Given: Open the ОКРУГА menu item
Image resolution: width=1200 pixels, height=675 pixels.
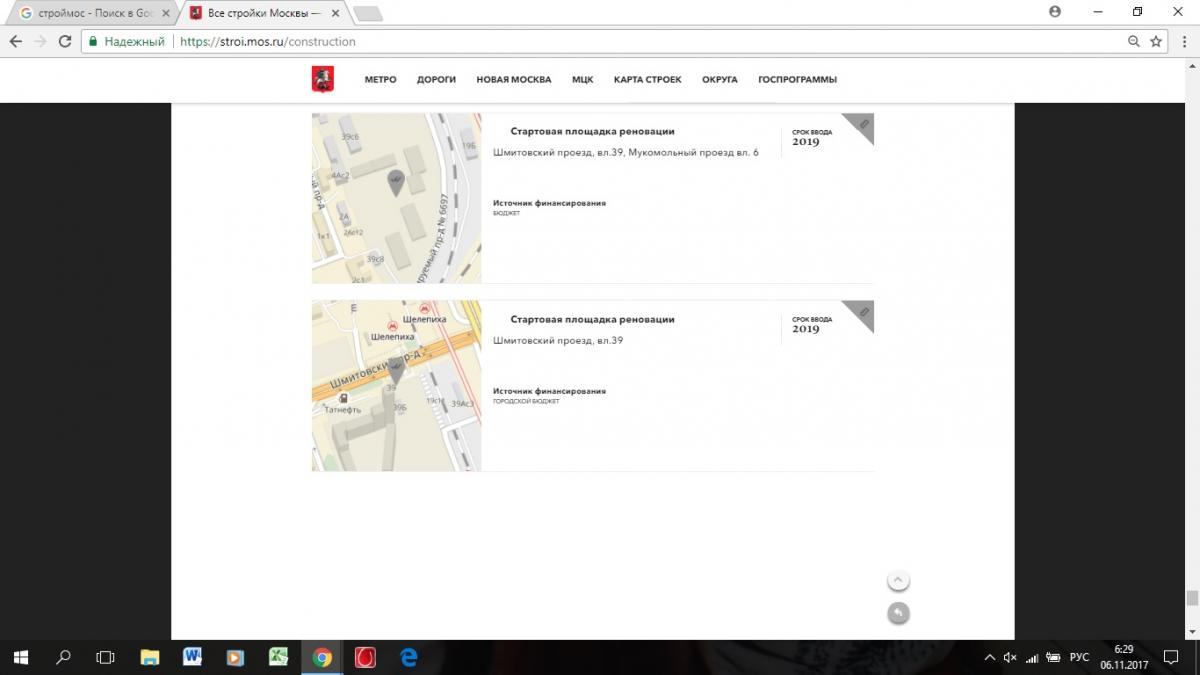Looking at the screenshot, I should tap(719, 80).
